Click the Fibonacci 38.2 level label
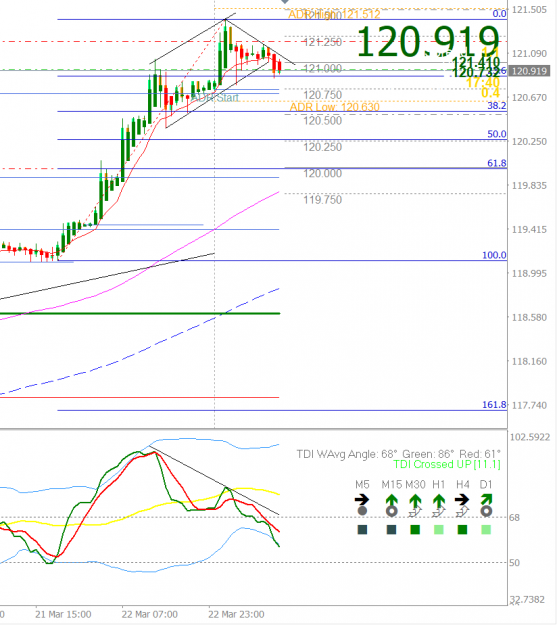Image resolution: width=557 pixels, height=625 pixels. coord(497,106)
